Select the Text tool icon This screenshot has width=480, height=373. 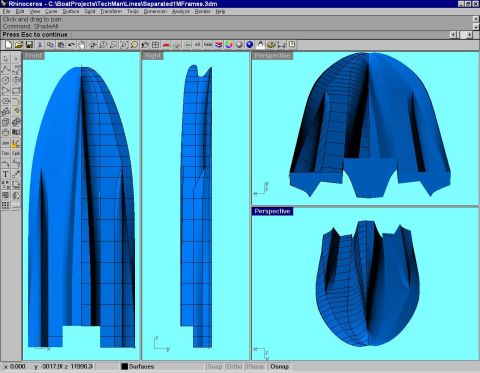point(6,174)
